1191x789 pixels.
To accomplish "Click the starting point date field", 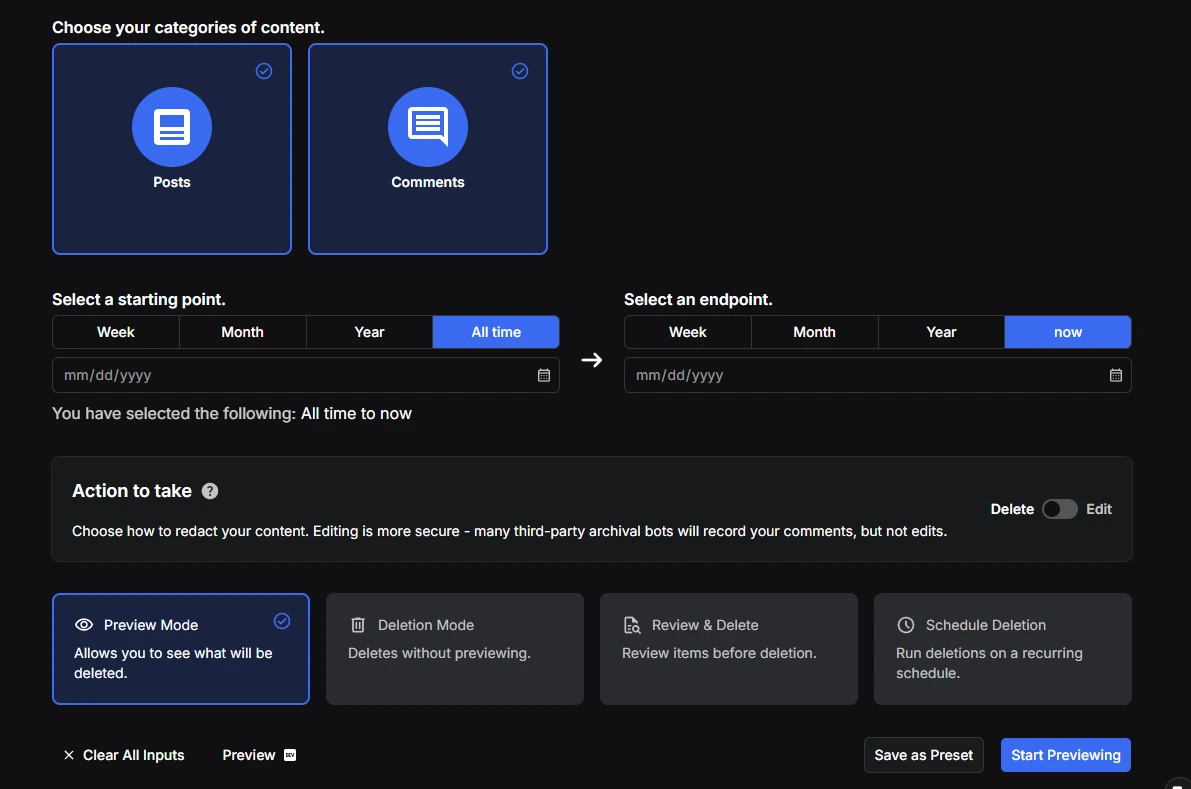I will tap(305, 375).
